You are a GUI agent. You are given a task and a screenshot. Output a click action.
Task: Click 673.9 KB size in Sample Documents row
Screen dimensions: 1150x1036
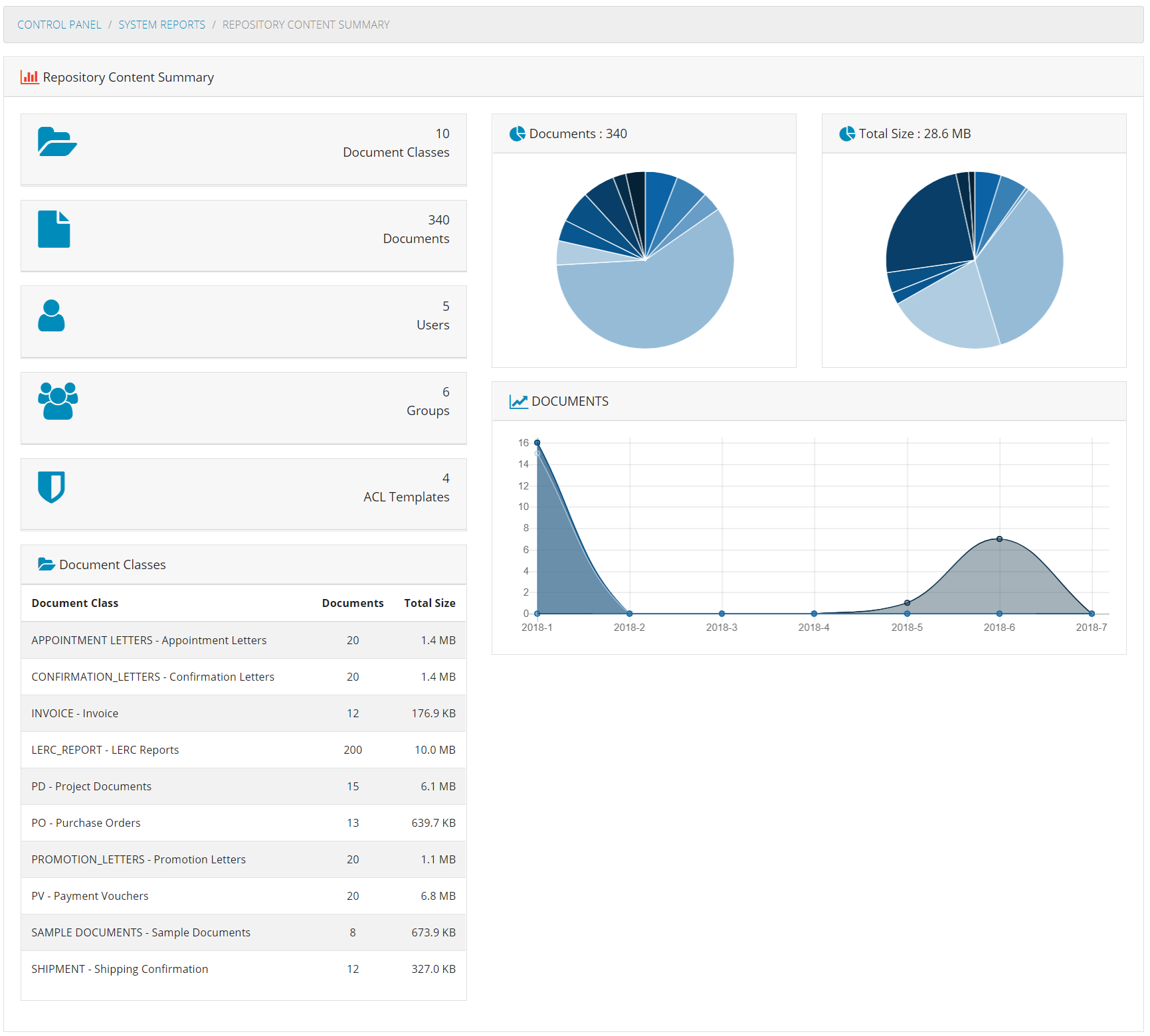tap(433, 932)
